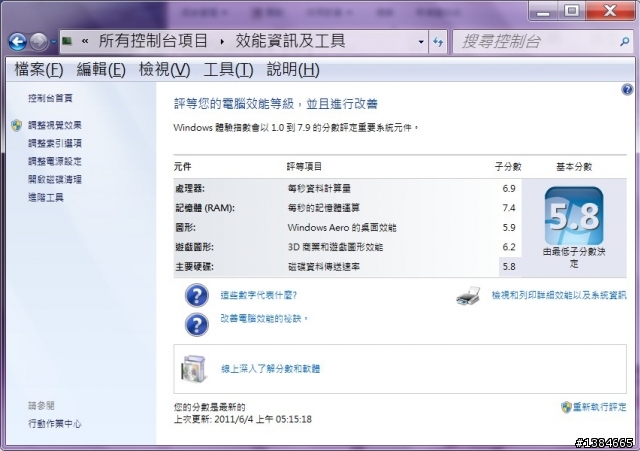Click question icon beside 改善電腦效能的秘訣

(x=196, y=324)
